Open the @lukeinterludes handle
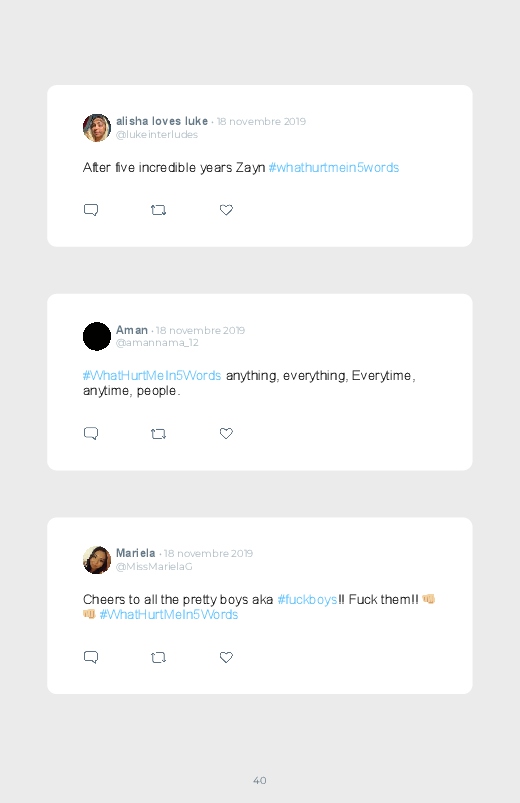This screenshot has width=520, height=803. [x=157, y=135]
